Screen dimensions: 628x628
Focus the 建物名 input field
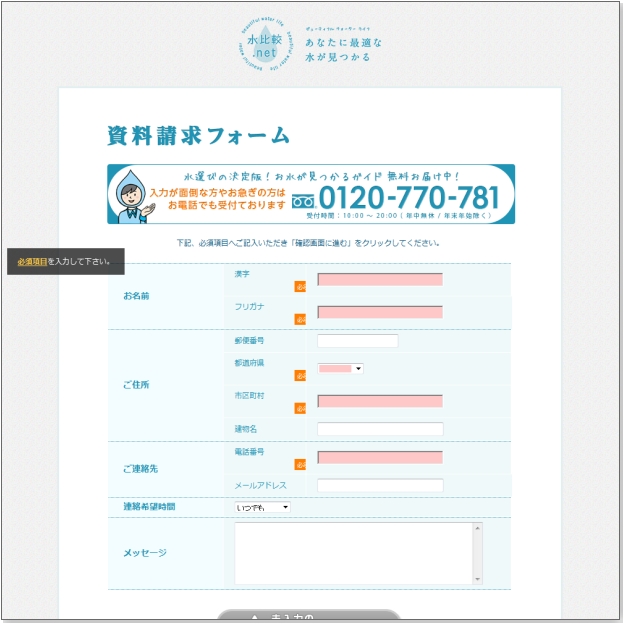(382, 431)
